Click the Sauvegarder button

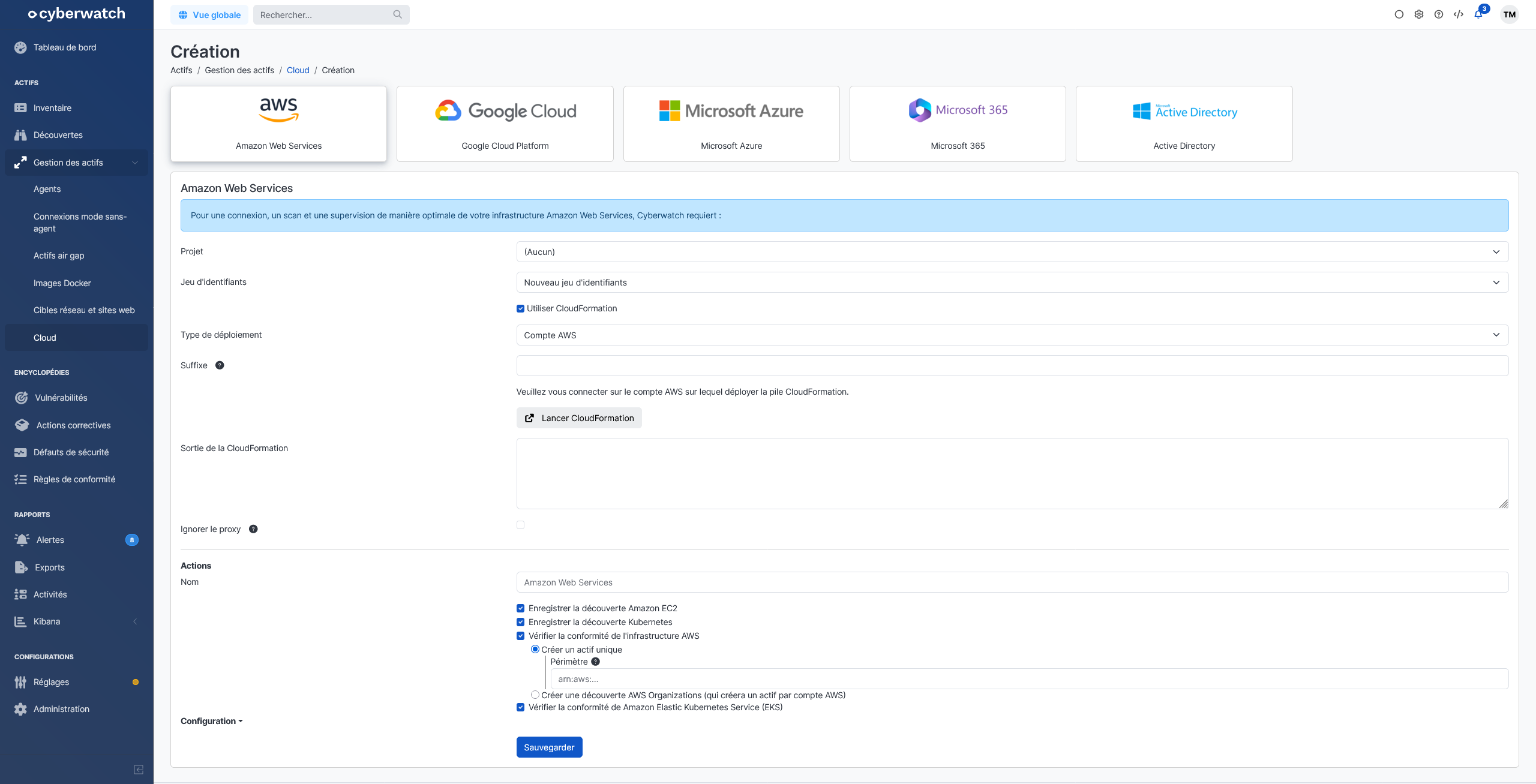[549, 747]
